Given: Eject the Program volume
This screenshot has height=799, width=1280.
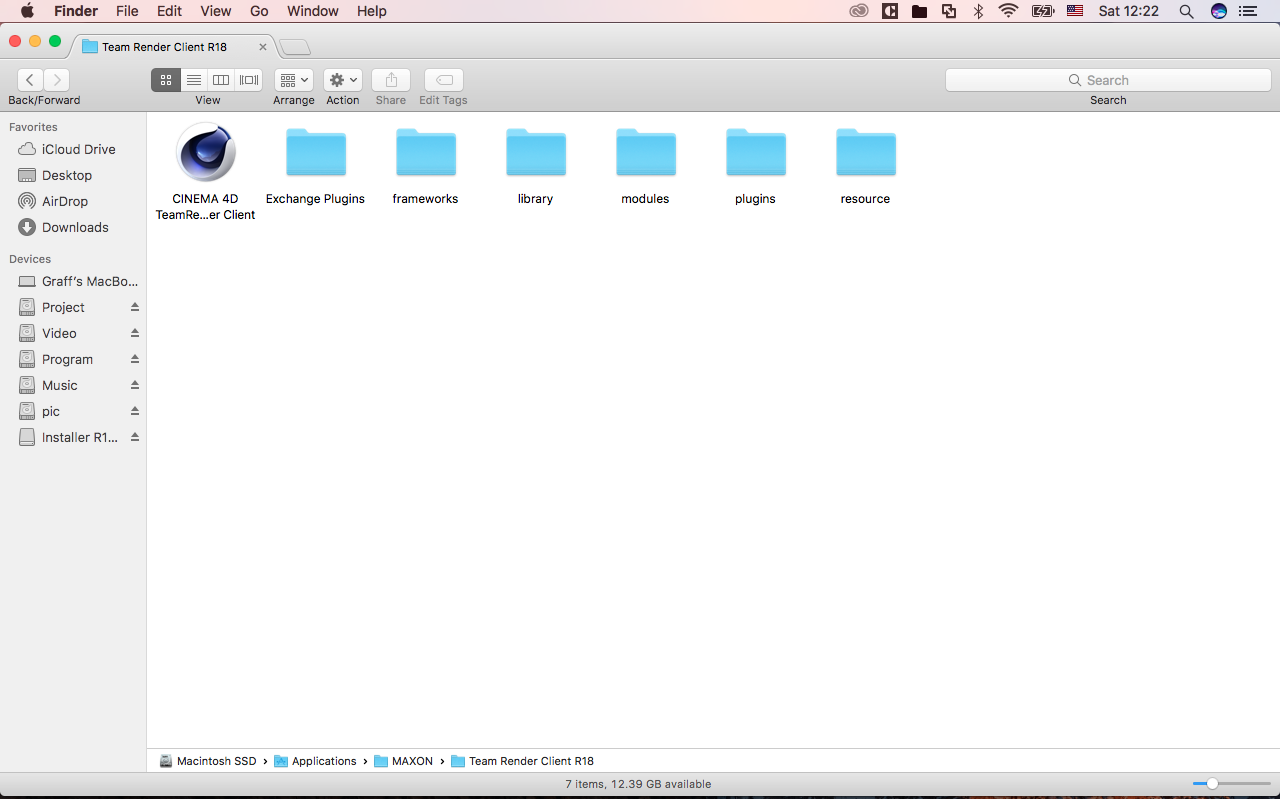Looking at the screenshot, I should tap(135, 359).
